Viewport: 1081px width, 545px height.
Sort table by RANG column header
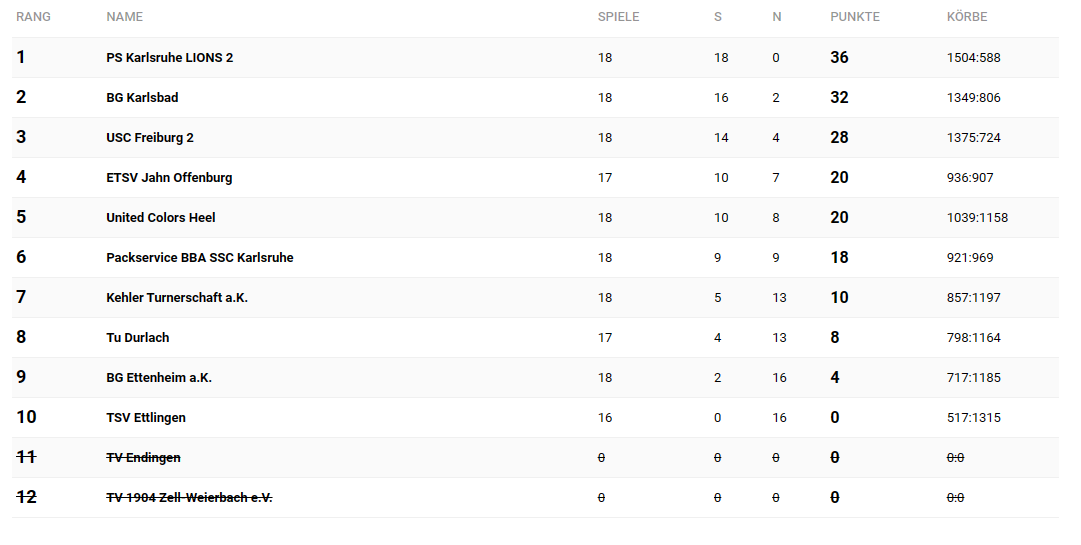click(33, 17)
